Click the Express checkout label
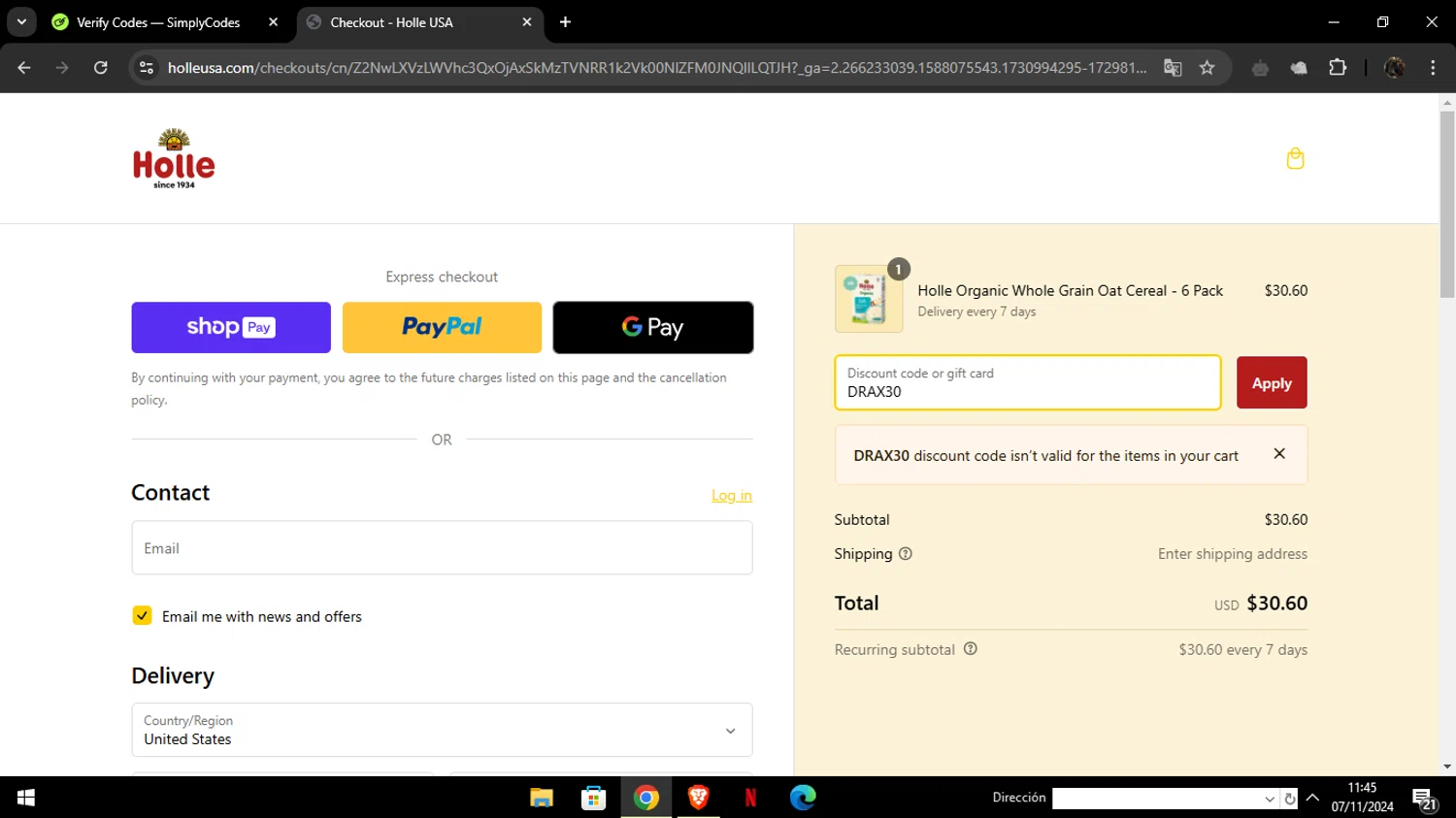The image size is (1456, 818). (442, 277)
